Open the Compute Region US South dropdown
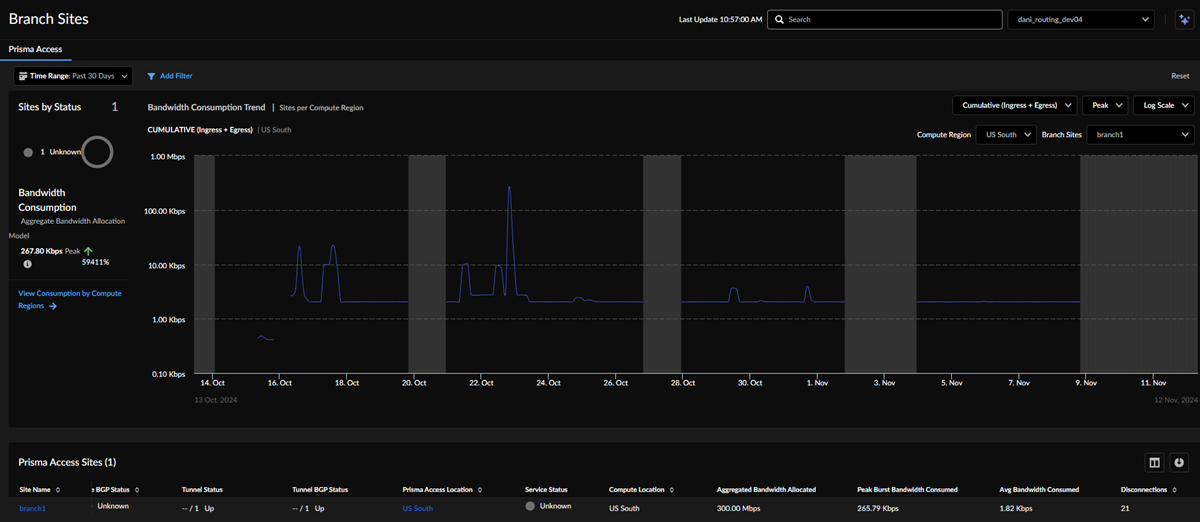 (x=1007, y=134)
